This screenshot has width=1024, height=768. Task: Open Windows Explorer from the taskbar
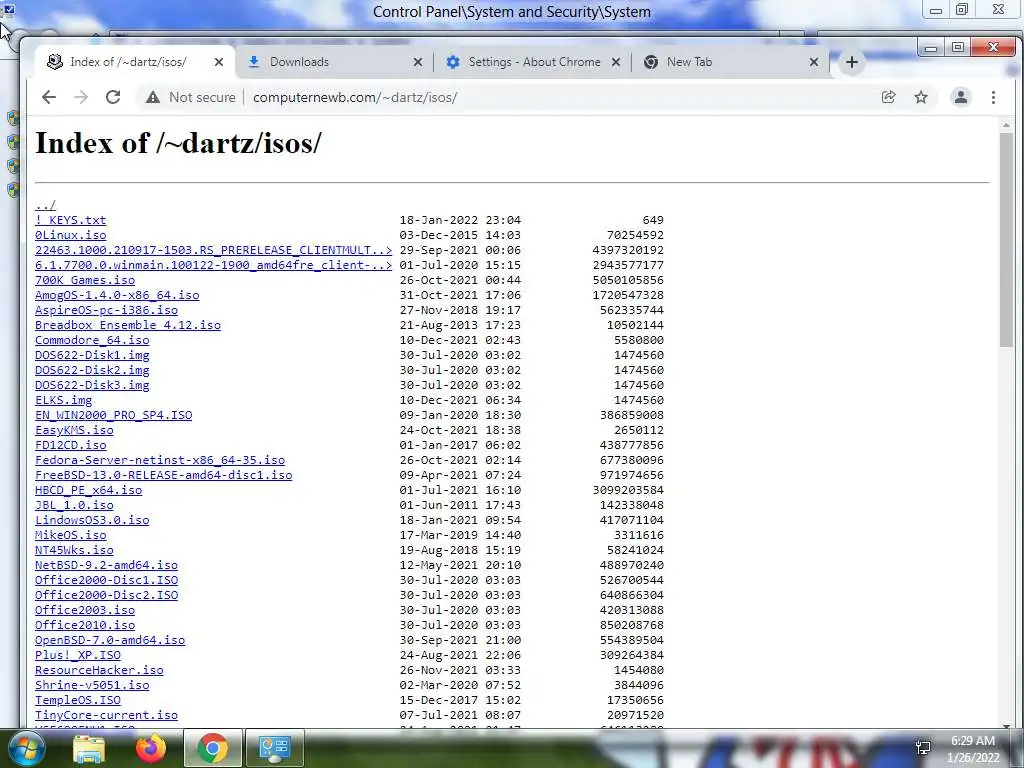(89, 748)
